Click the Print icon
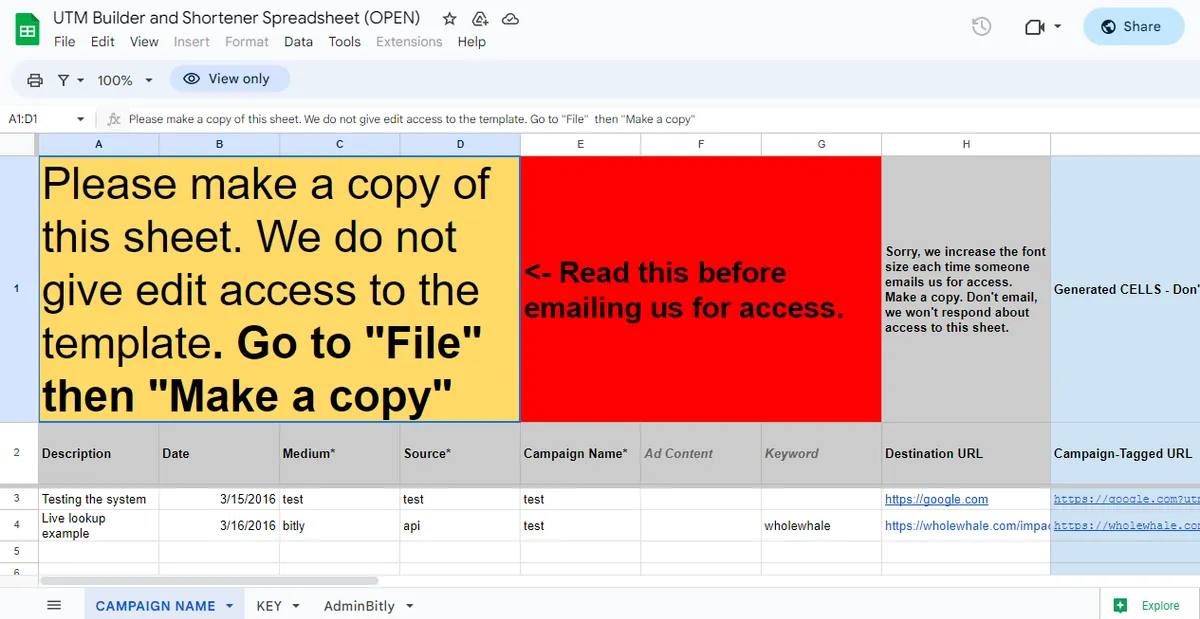 [x=35, y=79]
